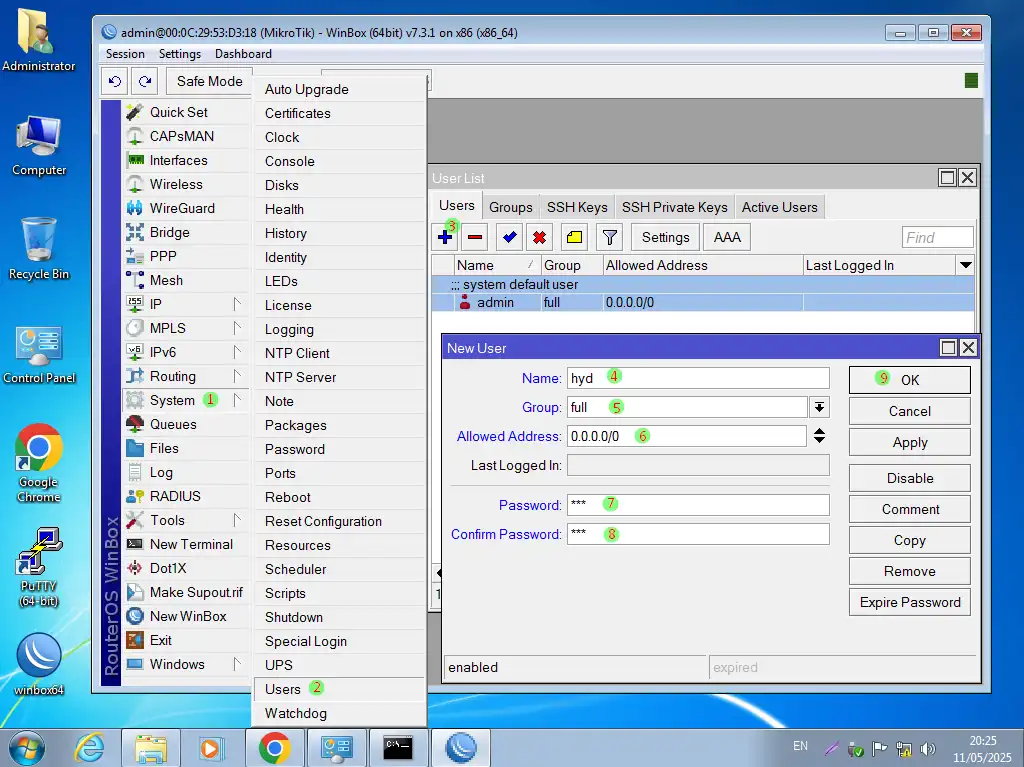The image size is (1024, 767).
Task: Click the red X Disable icon
Action: [540, 237]
